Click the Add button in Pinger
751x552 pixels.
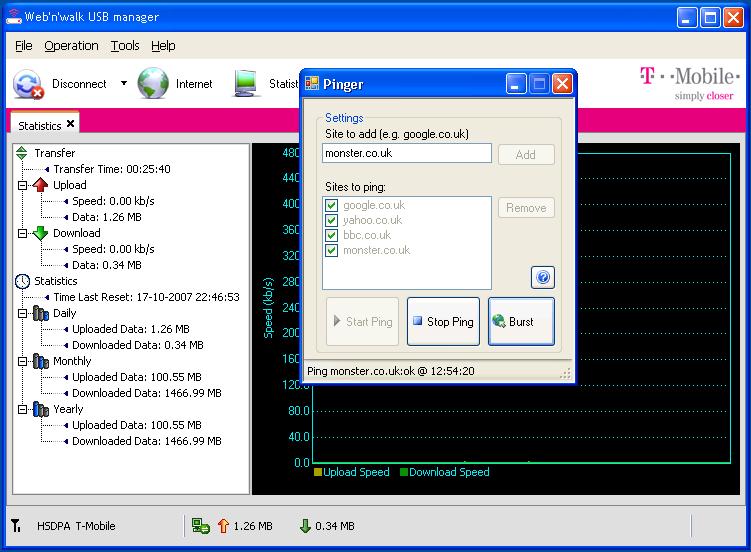pos(526,155)
